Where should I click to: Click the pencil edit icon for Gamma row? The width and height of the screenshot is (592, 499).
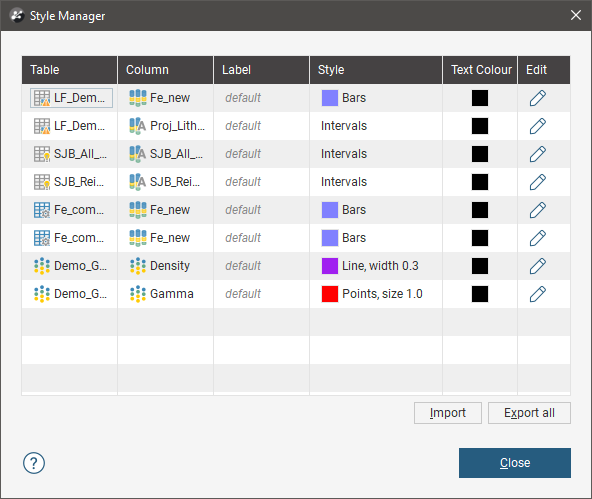click(538, 294)
